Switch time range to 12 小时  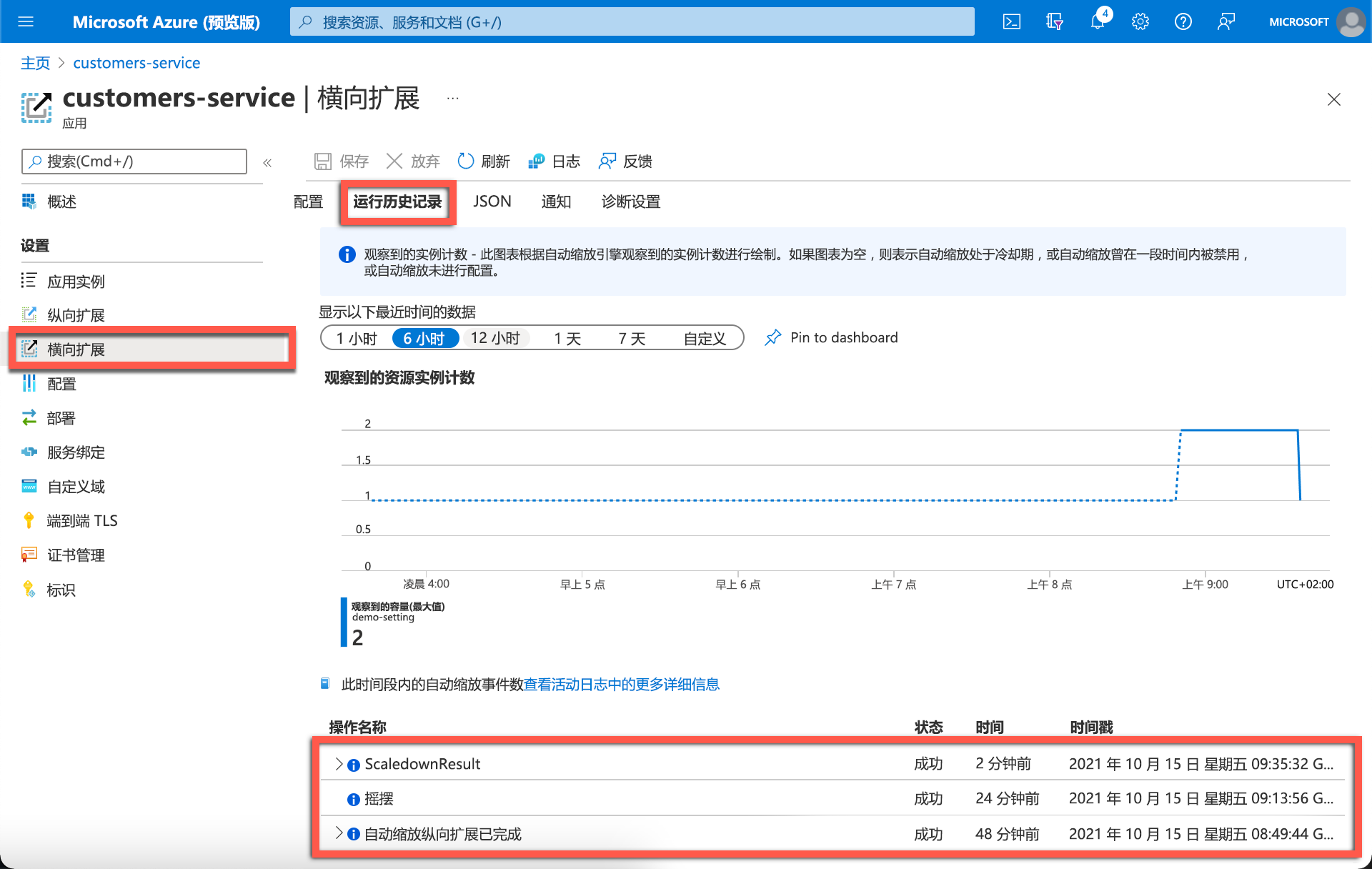point(496,337)
